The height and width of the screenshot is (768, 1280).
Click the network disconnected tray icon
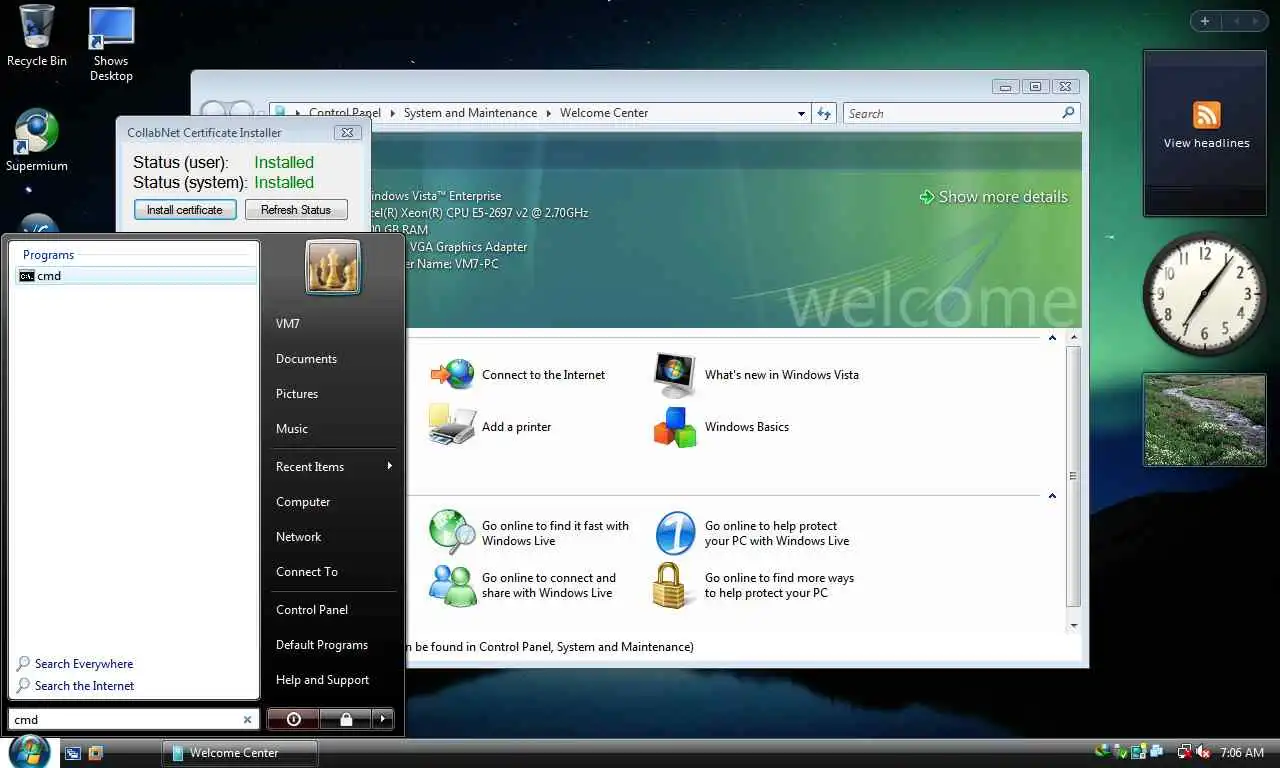[x=1185, y=752]
